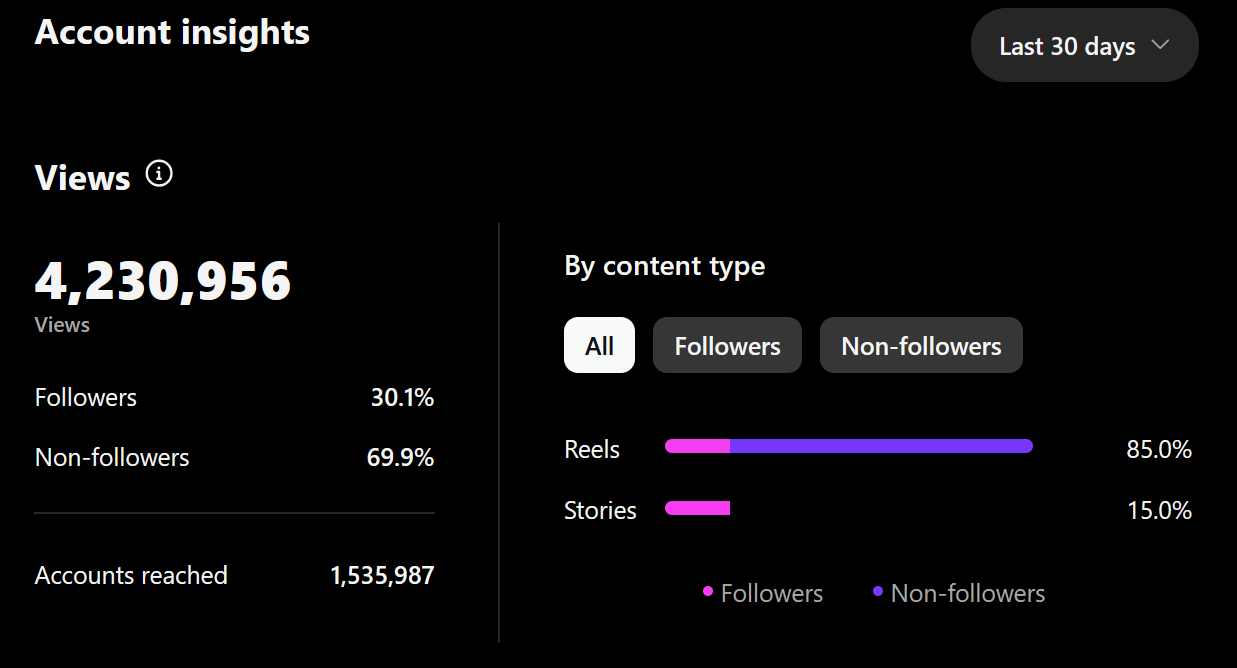Click the Stories pink bar

pyautogui.click(x=698, y=508)
